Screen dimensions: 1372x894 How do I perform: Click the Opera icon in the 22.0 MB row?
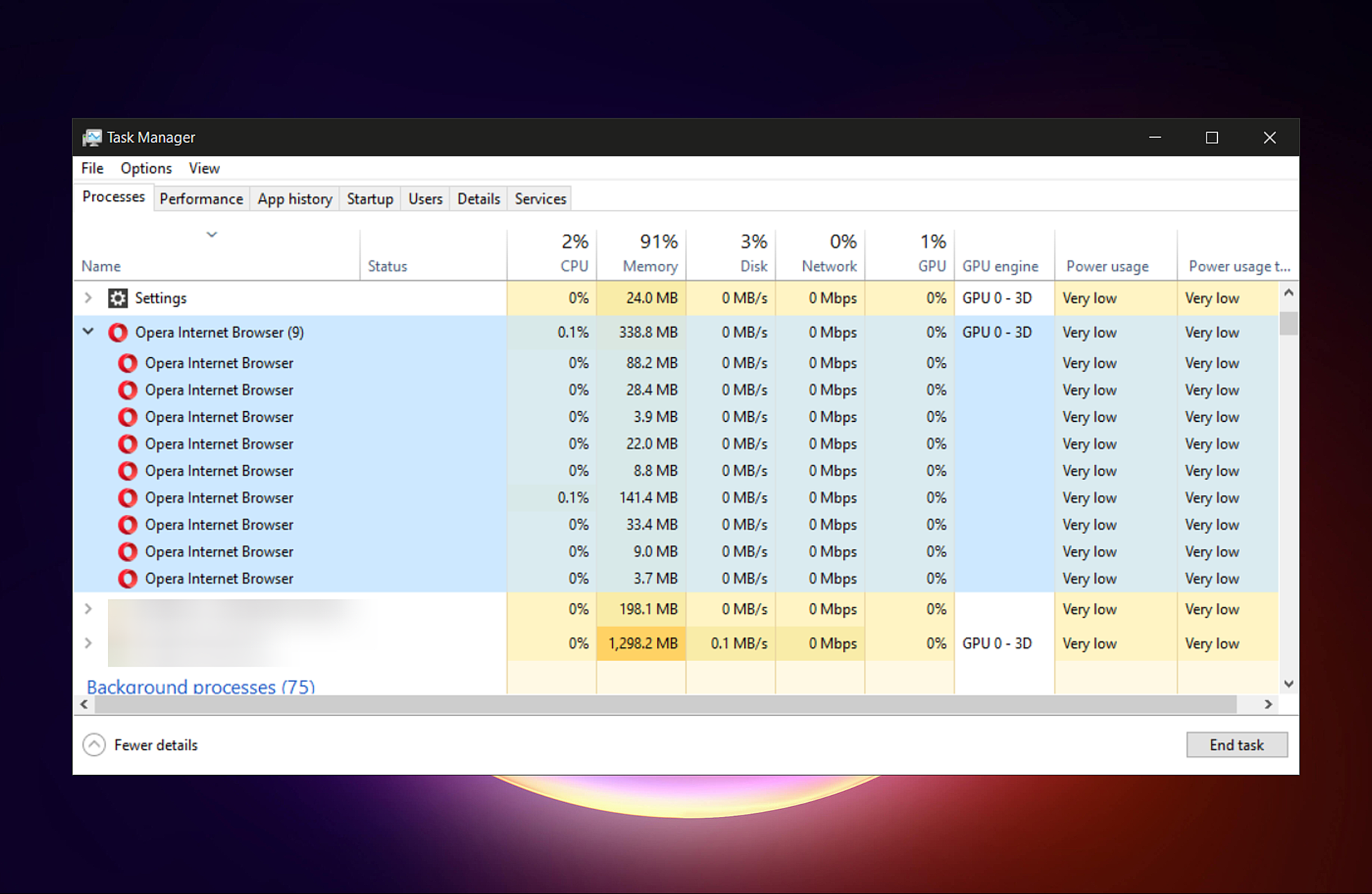click(x=127, y=444)
